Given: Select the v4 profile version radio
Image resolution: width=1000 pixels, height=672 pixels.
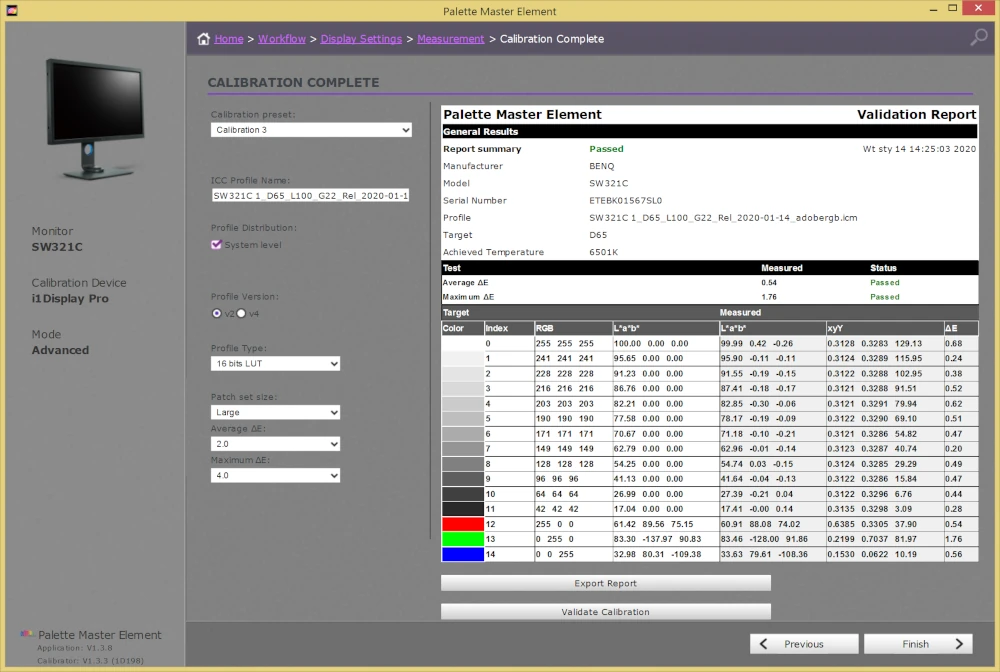Looking at the screenshot, I should click(241, 313).
